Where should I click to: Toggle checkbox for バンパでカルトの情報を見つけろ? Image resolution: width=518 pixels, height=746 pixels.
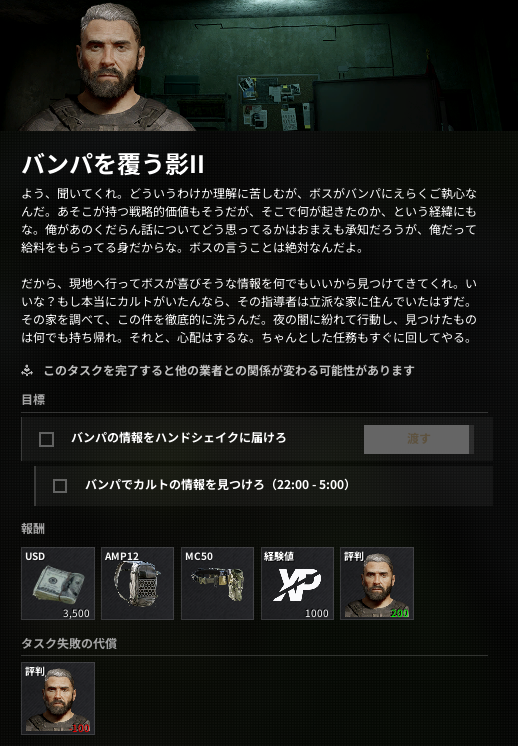[60, 486]
